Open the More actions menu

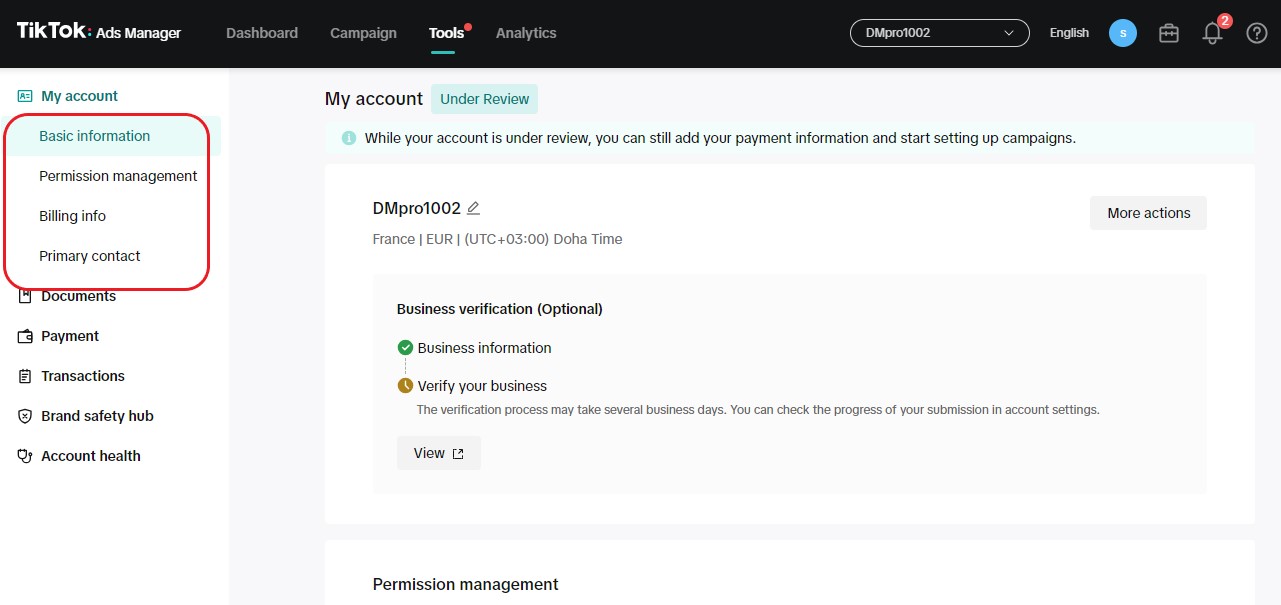1147,212
